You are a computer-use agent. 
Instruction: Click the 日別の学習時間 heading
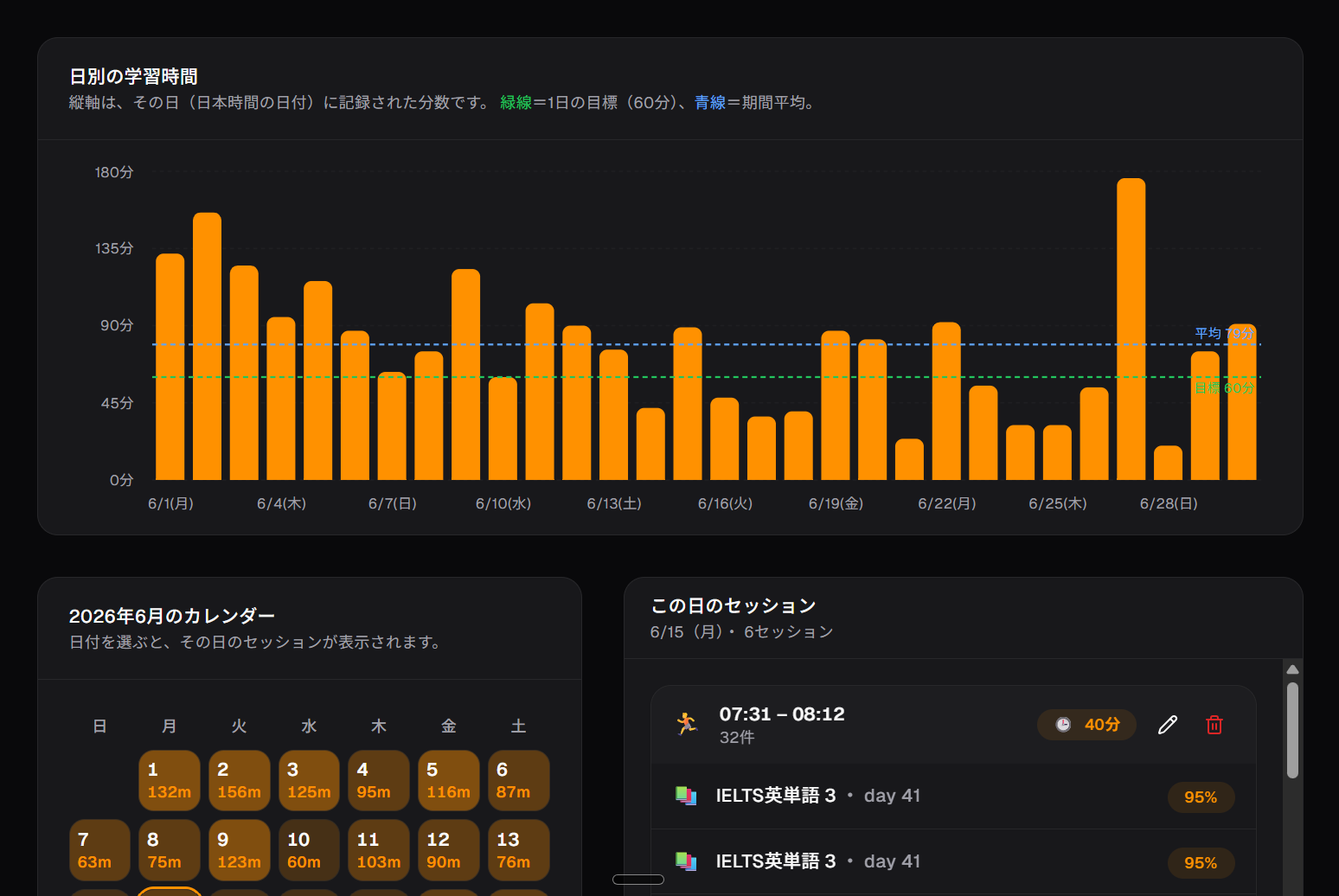(133, 77)
